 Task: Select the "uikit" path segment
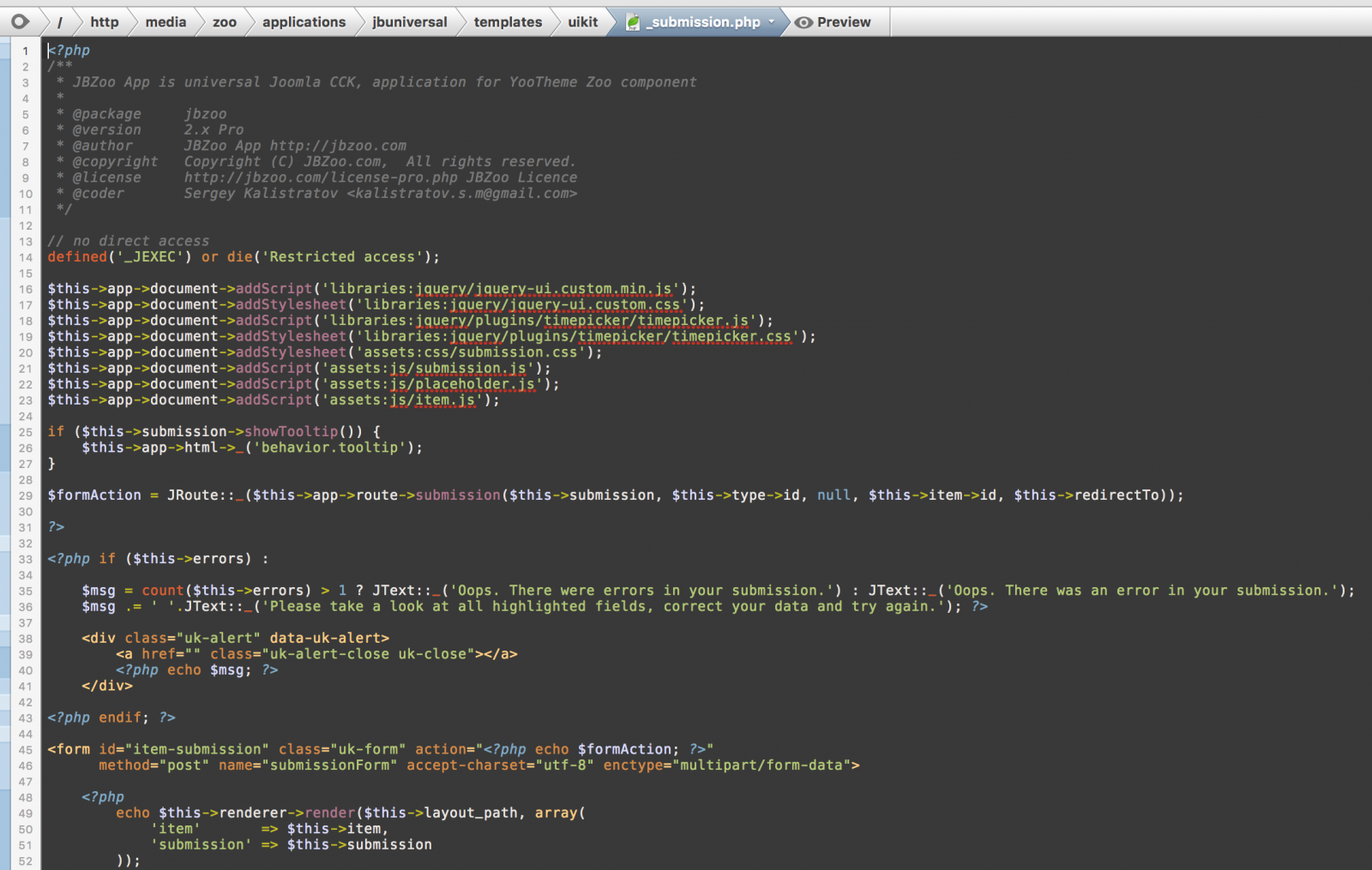pyautogui.click(x=582, y=22)
